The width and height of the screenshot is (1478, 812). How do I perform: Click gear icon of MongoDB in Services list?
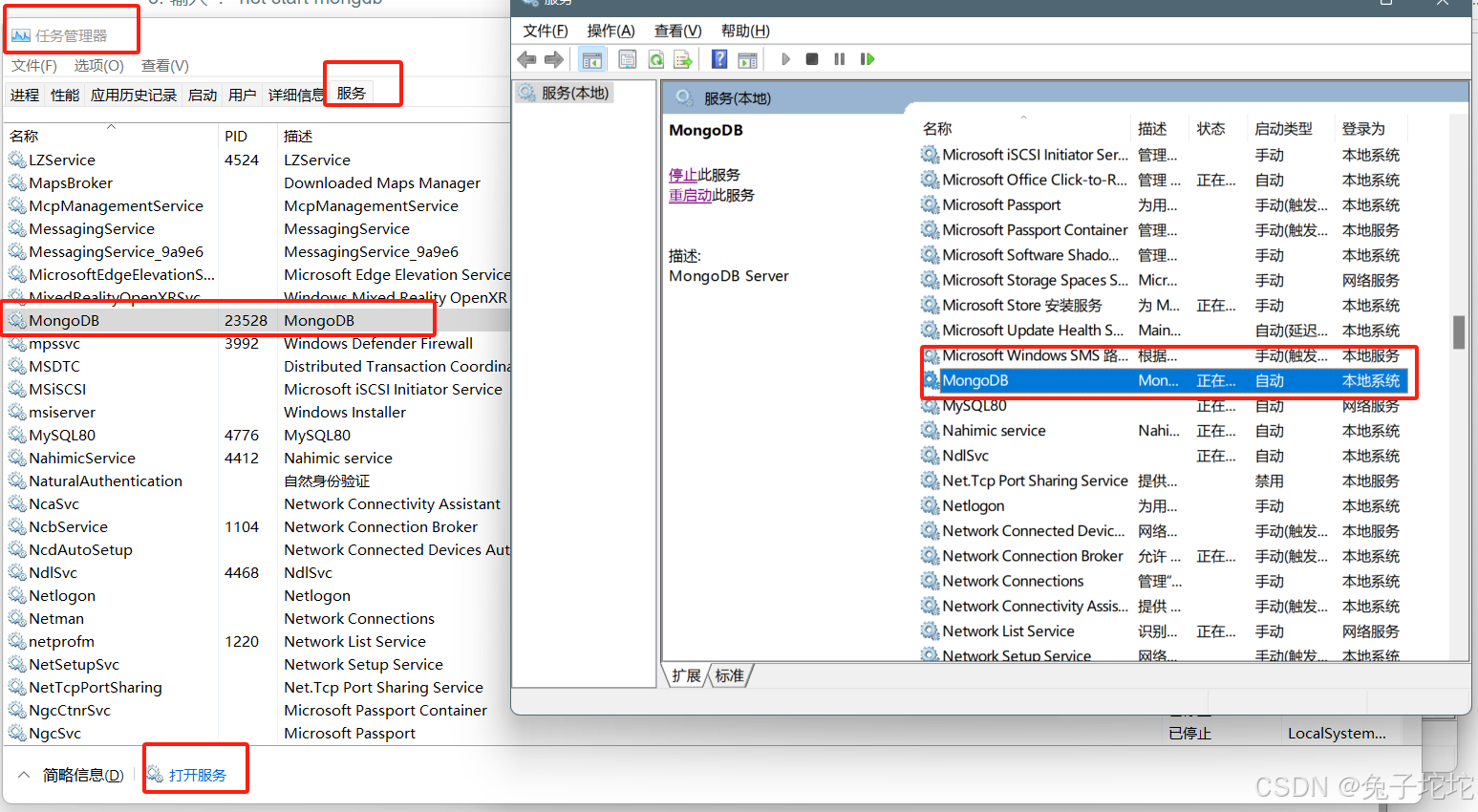(x=931, y=380)
